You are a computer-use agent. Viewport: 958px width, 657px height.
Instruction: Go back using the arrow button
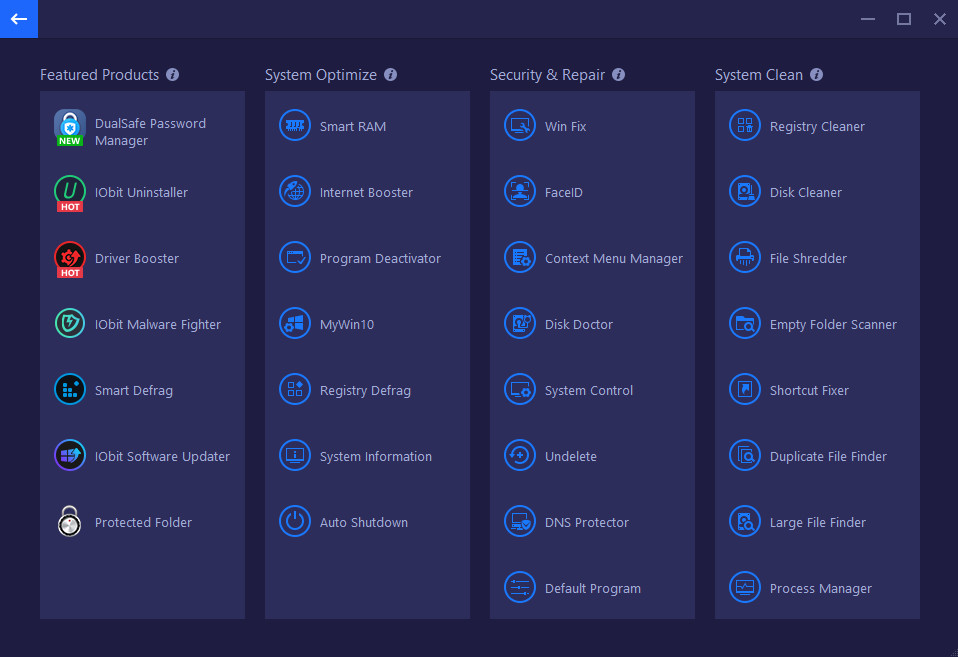(x=19, y=19)
